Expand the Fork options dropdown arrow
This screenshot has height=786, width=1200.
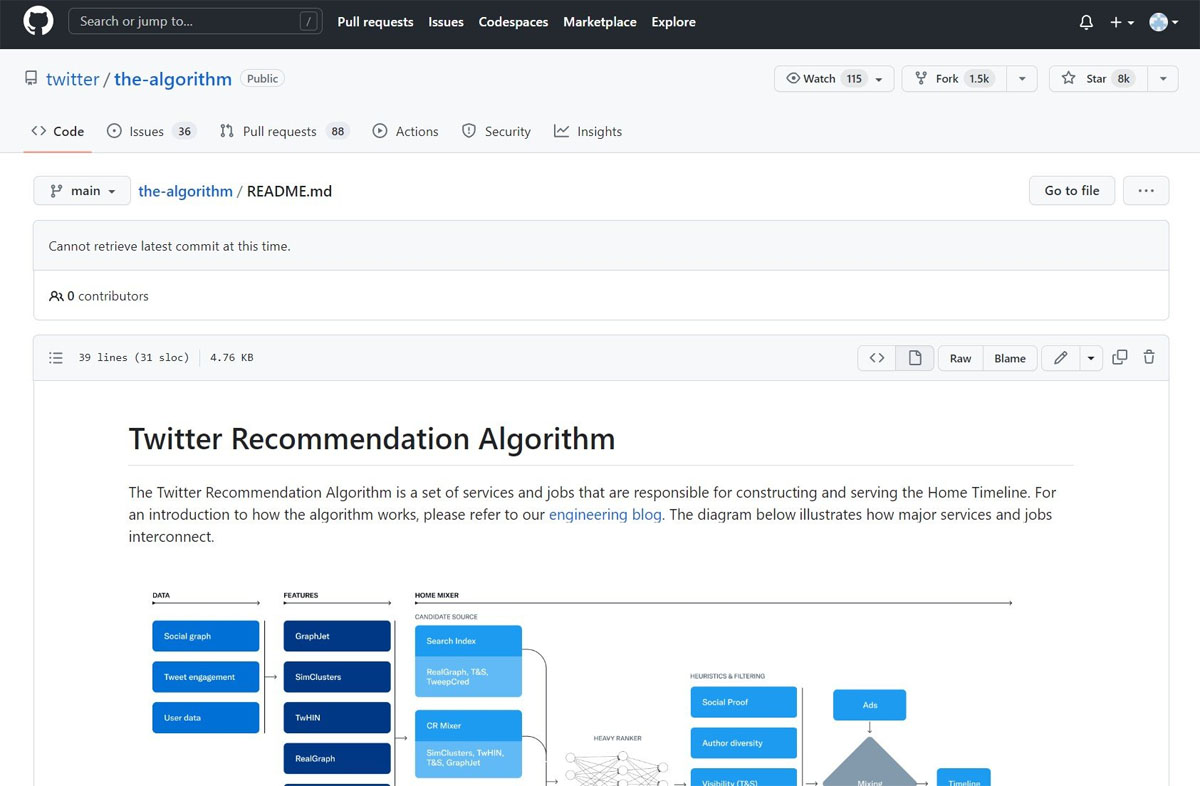pyautogui.click(x=1021, y=79)
